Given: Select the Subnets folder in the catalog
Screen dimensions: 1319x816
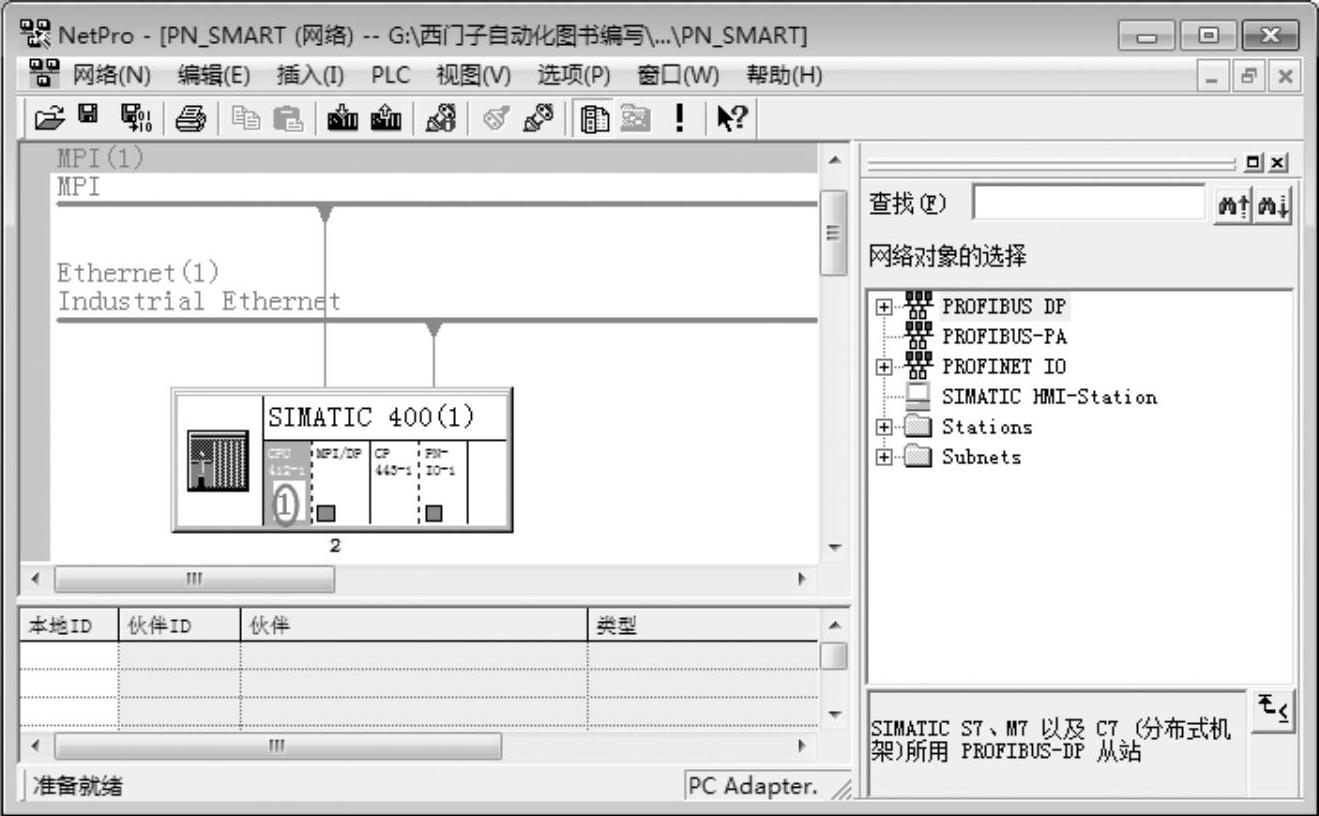Looking at the screenshot, I should coord(981,456).
